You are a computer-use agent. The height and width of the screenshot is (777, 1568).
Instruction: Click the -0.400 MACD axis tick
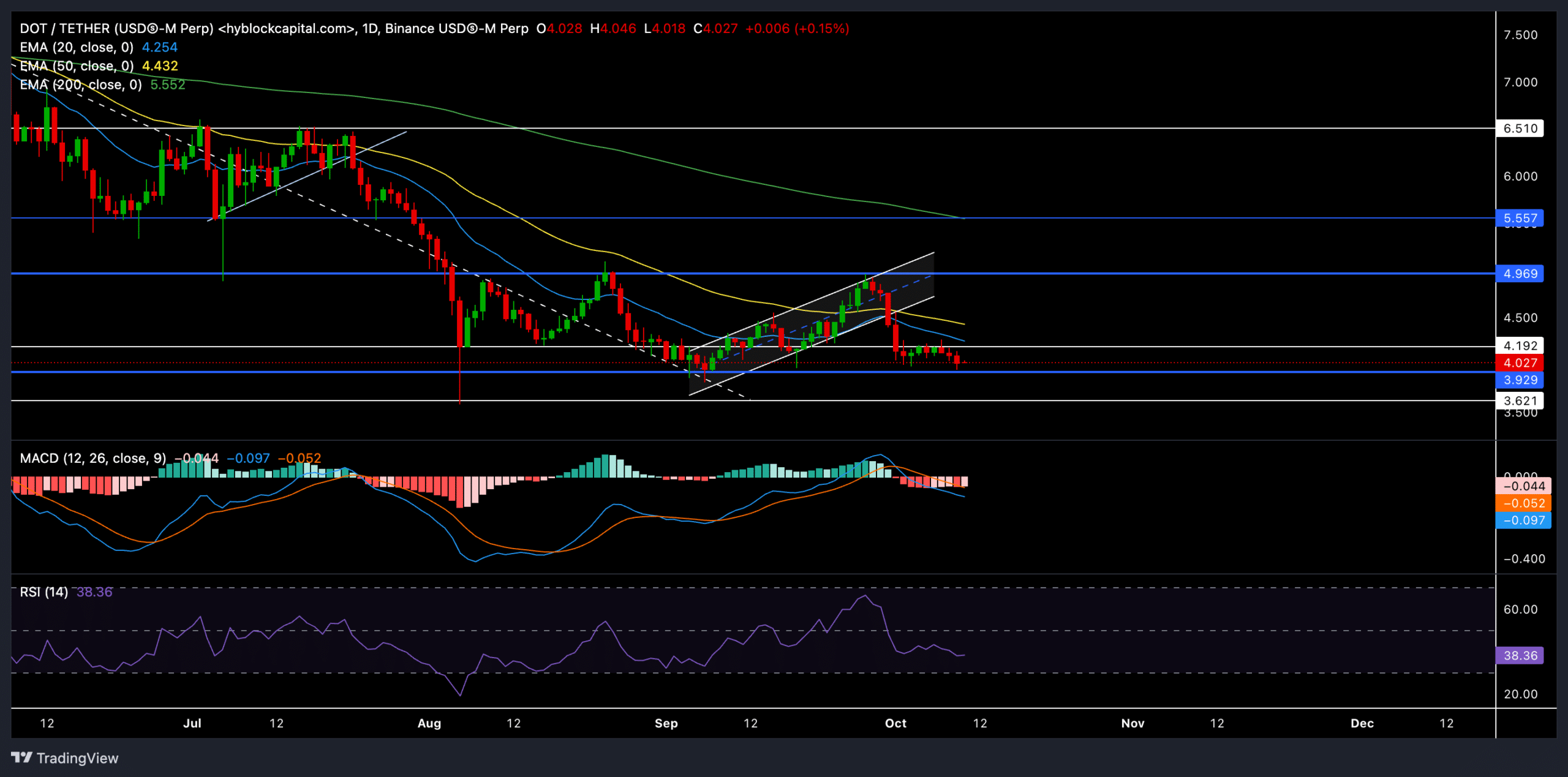coord(1524,558)
